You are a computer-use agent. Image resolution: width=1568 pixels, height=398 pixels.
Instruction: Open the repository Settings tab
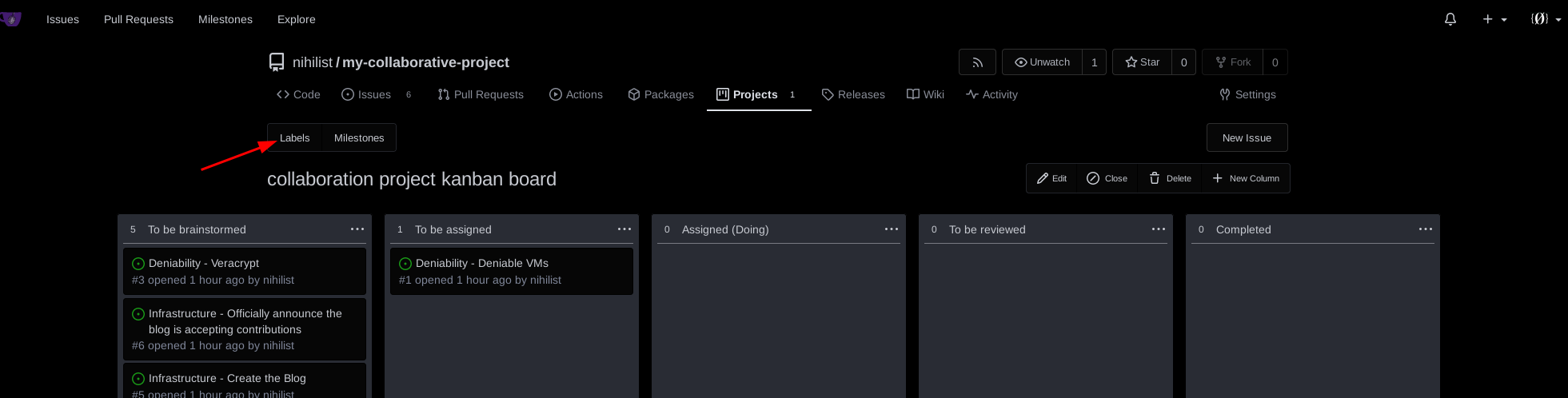click(x=1247, y=94)
